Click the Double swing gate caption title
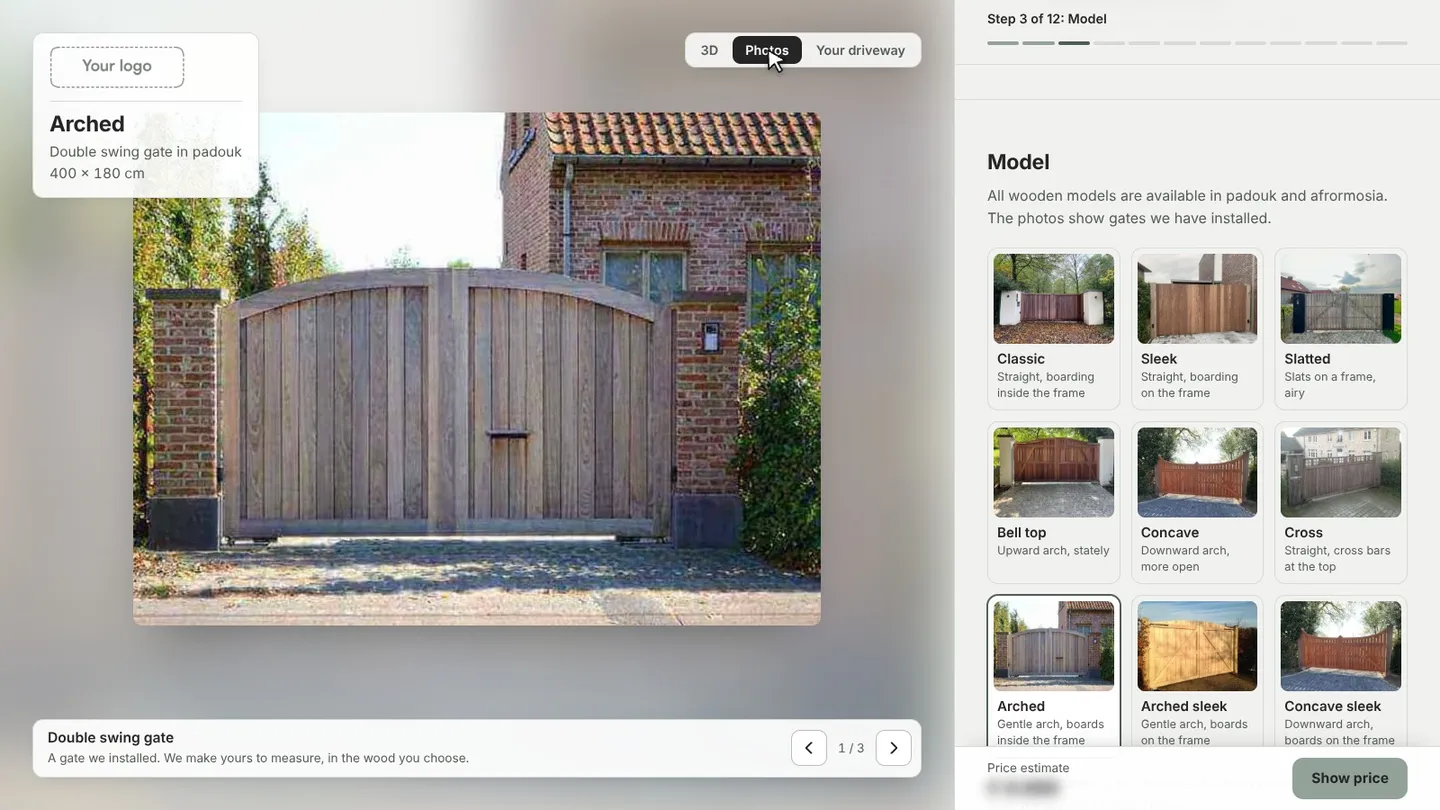The width and height of the screenshot is (1440, 810). click(x=111, y=738)
